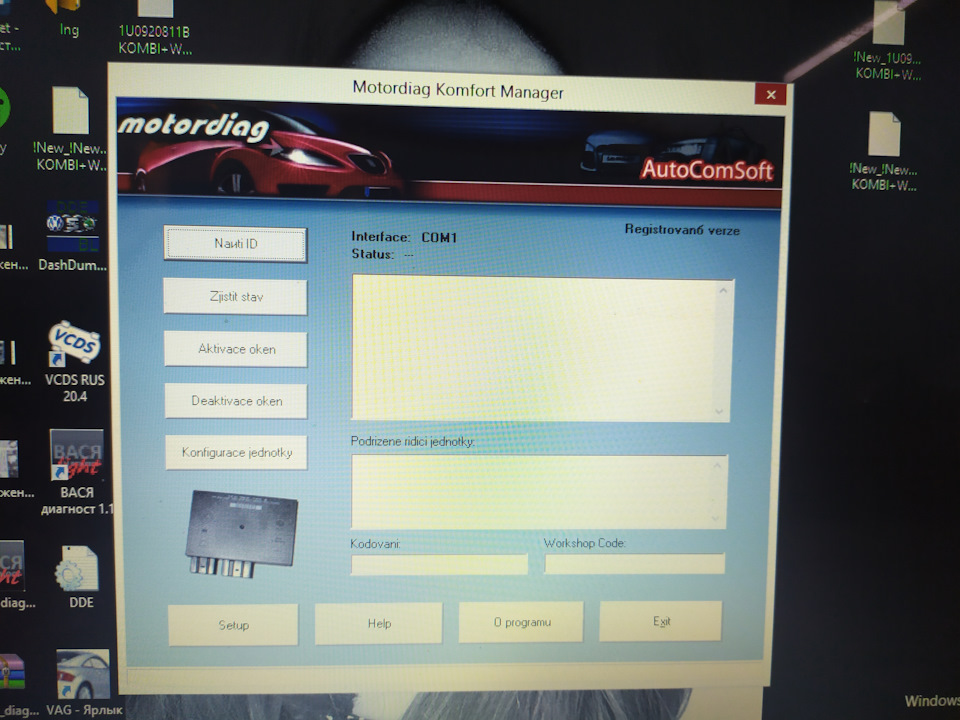Select left !New_!New.. KOMBI+W.. file icon
The image size is (960, 720).
[70, 129]
